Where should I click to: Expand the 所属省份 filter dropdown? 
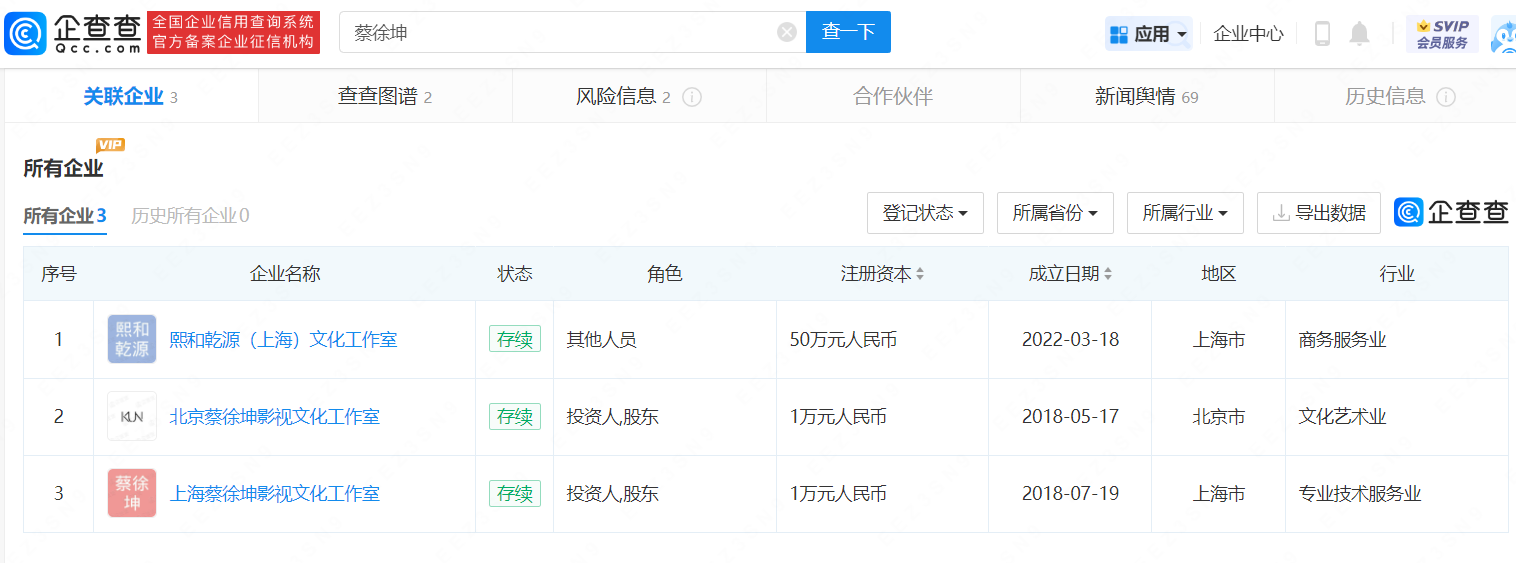tap(1055, 213)
